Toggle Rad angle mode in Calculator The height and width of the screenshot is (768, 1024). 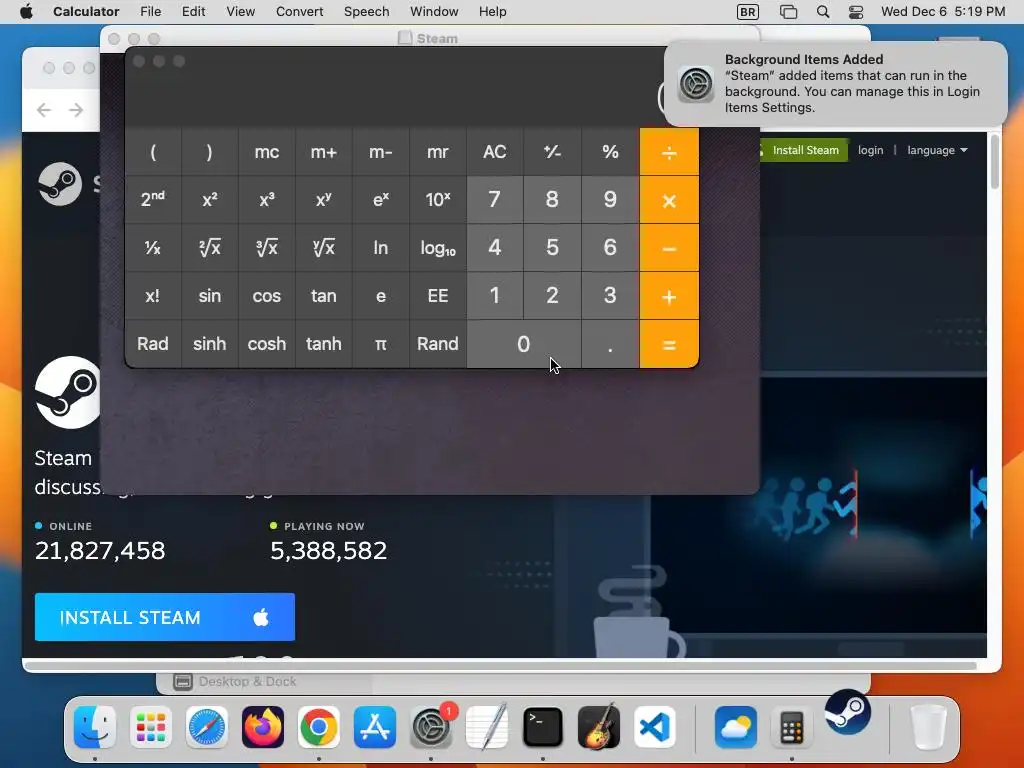click(x=153, y=344)
